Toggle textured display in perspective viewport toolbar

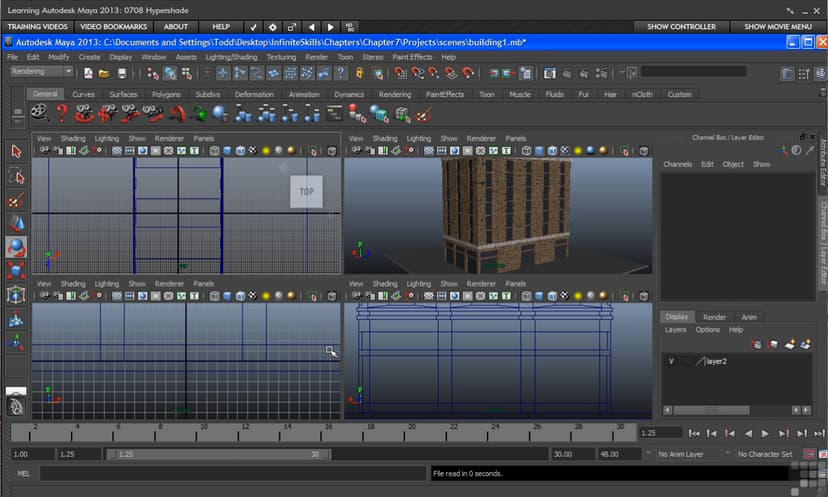tap(564, 151)
